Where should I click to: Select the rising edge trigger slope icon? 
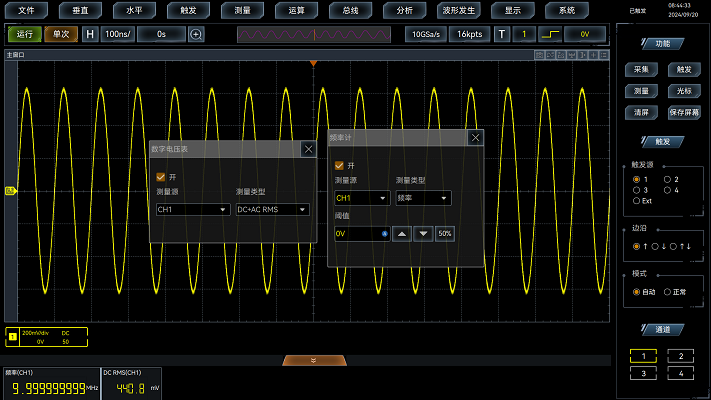pyautogui.click(x=550, y=34)
